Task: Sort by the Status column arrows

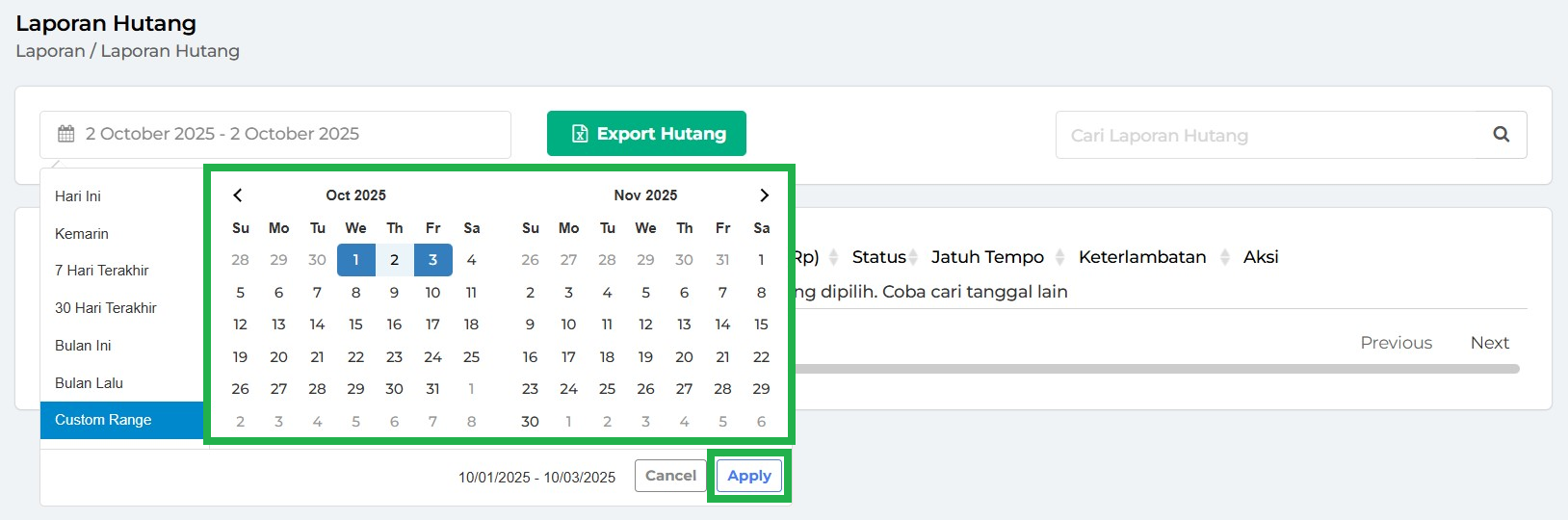Action: point(913,257)
